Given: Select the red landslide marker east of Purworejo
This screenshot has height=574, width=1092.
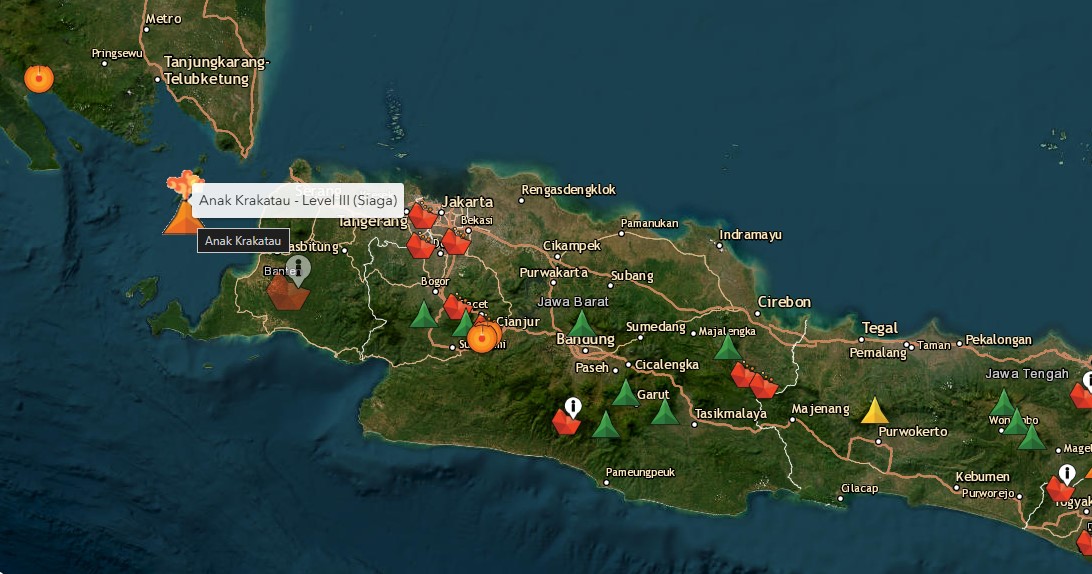Looking at the screenshot, I should coord(1060,489).
